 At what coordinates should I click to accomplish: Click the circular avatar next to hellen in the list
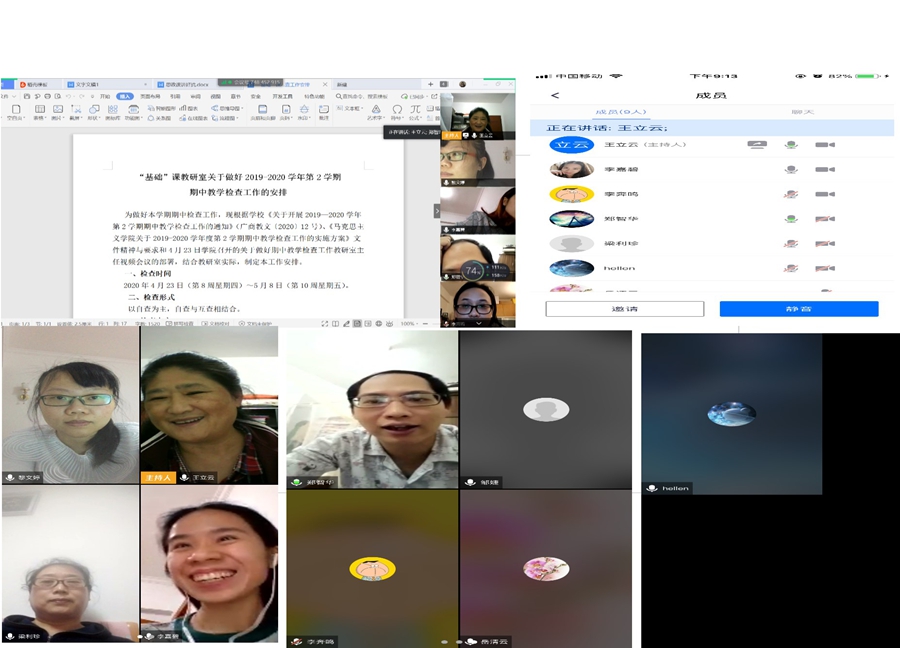coord(571,267)
